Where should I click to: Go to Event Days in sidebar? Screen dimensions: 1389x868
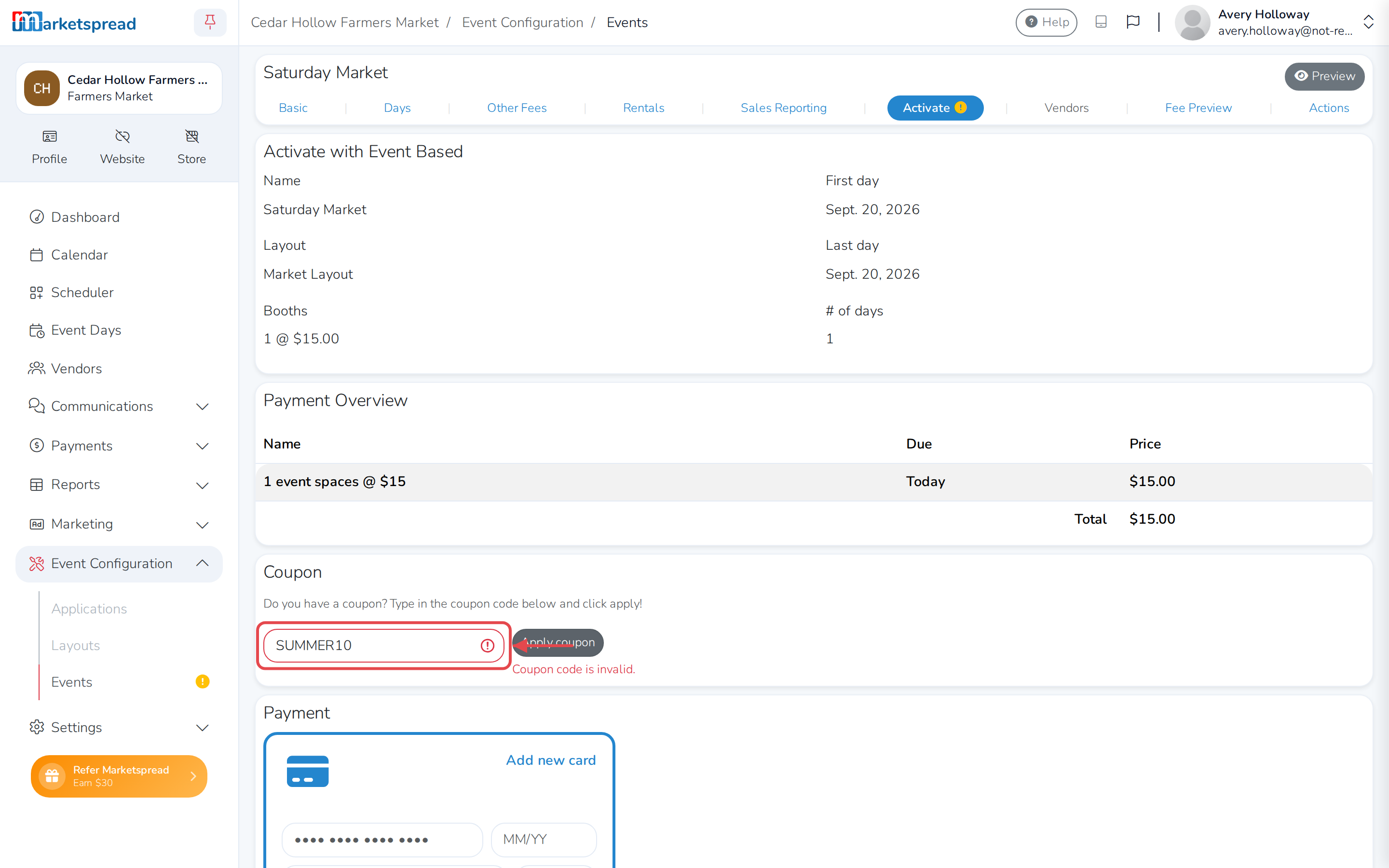[119, 330]
